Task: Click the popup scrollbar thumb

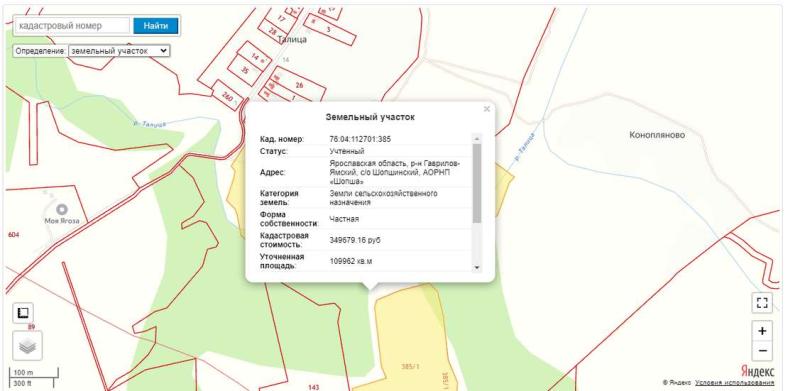Action: coord(477,183)
